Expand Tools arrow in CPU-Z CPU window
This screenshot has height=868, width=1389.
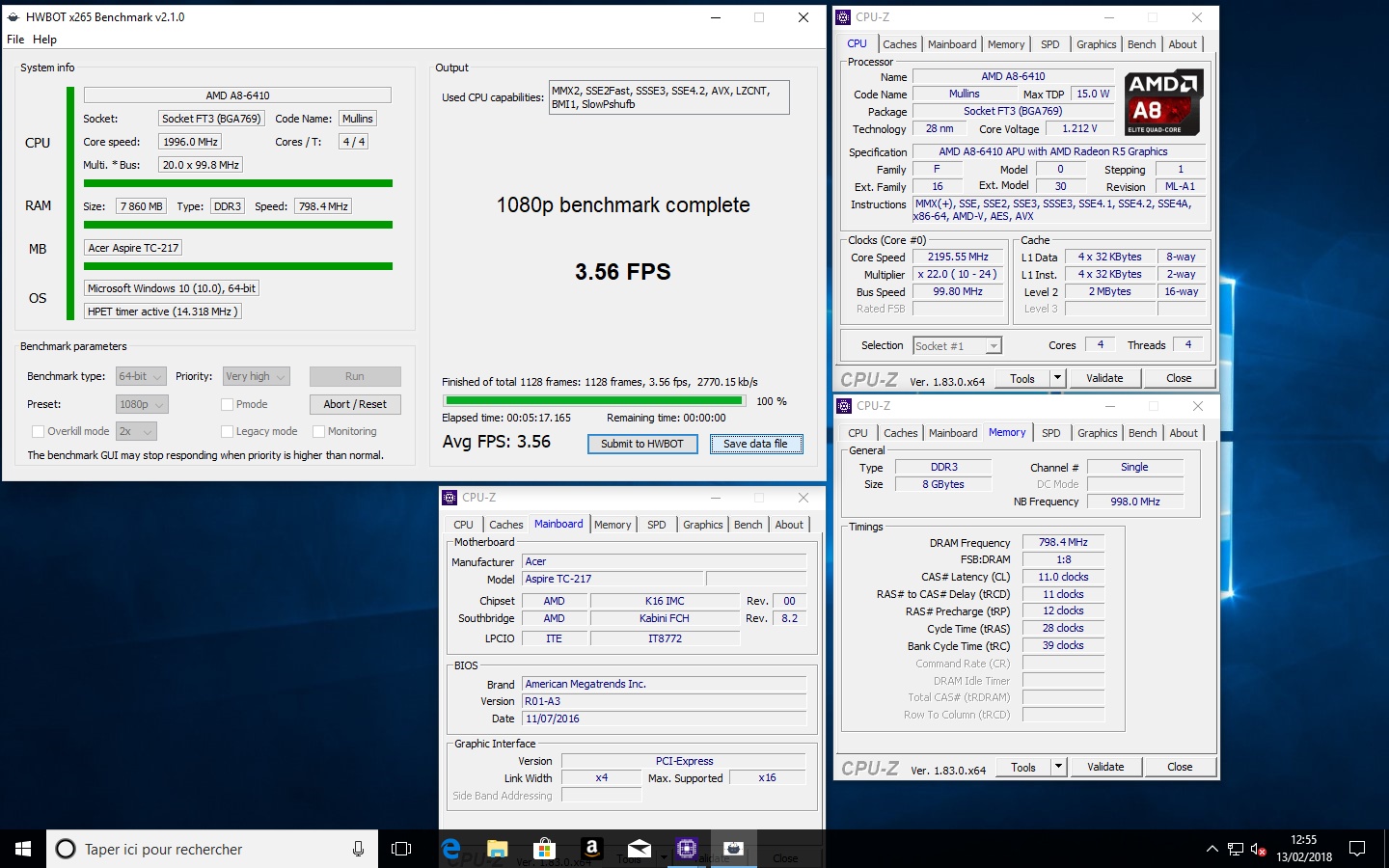coord(1057,378)
